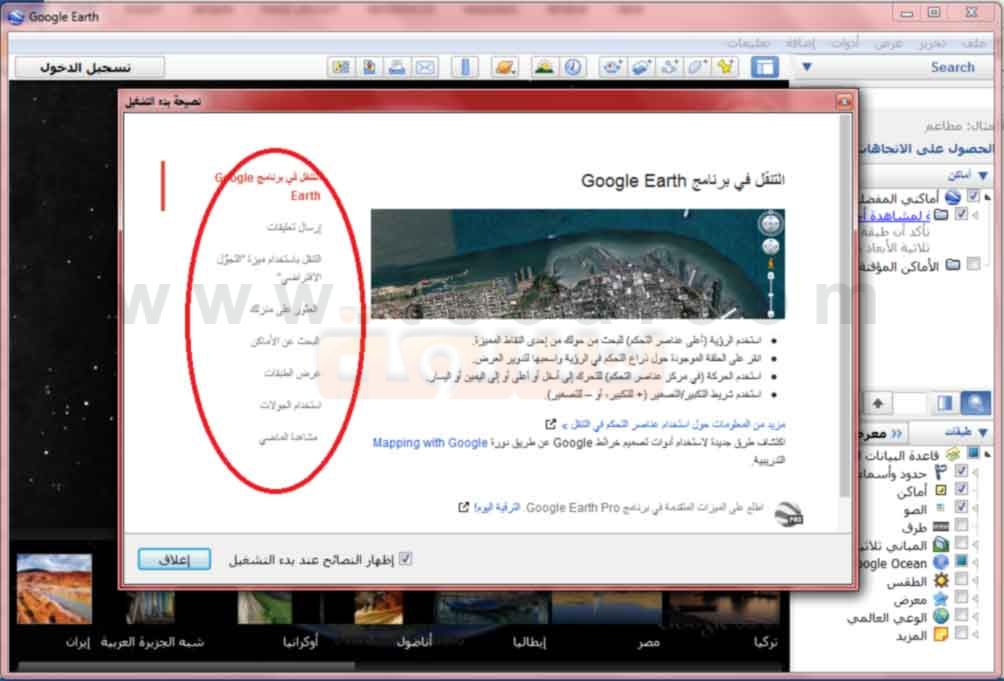Open the تعليمات Help menu
1004x681 pixels.
point(748,43)
